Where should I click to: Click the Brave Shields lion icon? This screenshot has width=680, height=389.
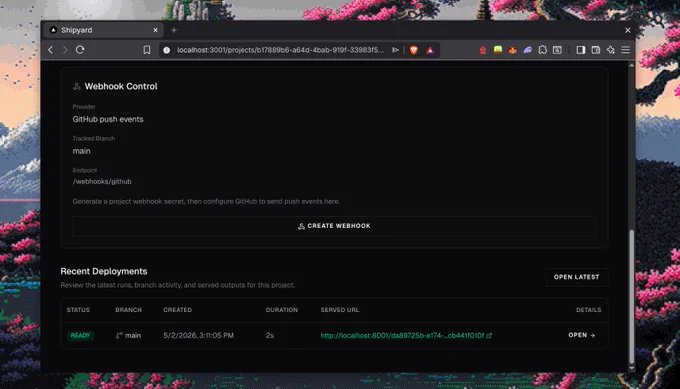414,50
